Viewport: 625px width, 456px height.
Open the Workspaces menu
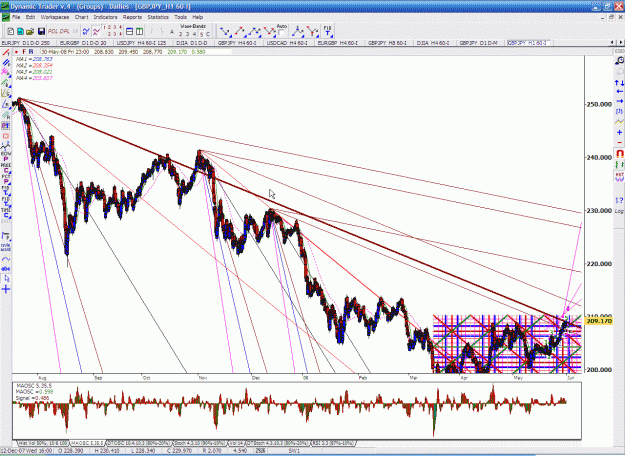pyautogui.click(x=55, y=17)
